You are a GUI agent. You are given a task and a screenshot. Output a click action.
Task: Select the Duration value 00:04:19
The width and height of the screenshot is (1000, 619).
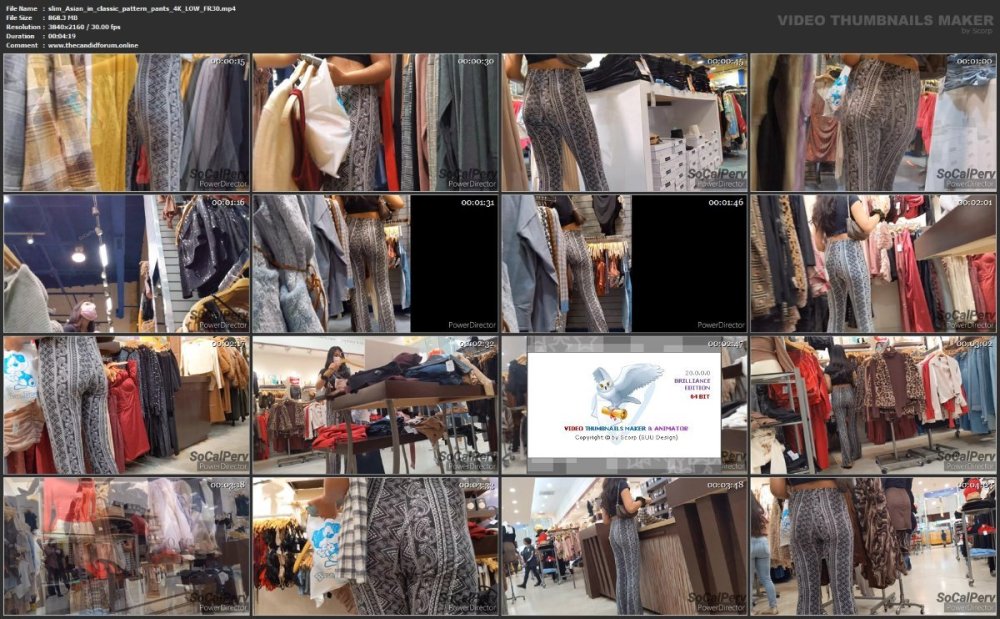click(61, 36)
